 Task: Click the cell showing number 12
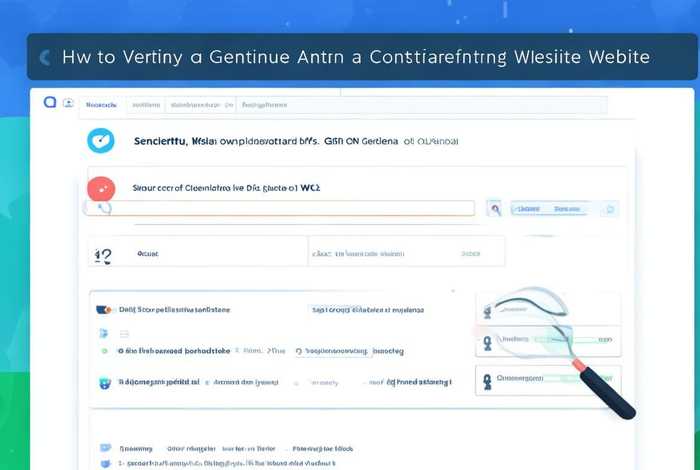(103, 255)
